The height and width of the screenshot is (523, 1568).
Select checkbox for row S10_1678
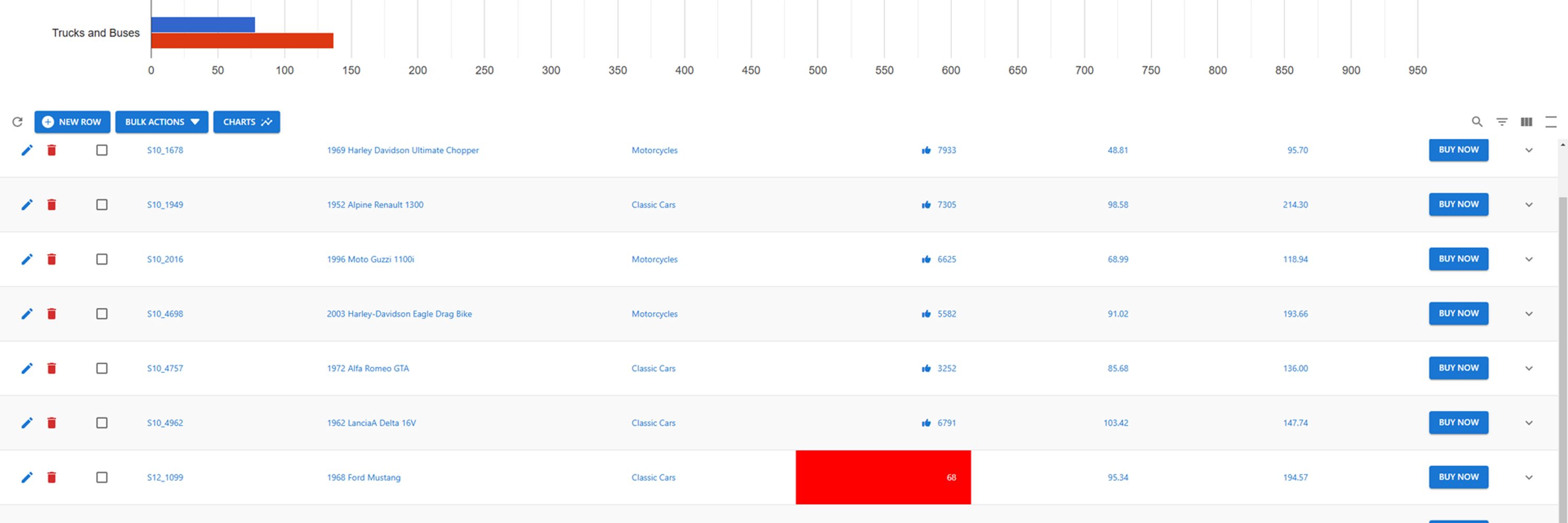click(x=101, y=151)
